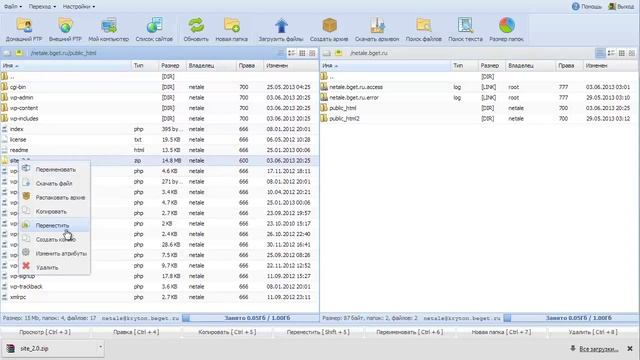Click the right panel disk usage bar

[571, 318]
